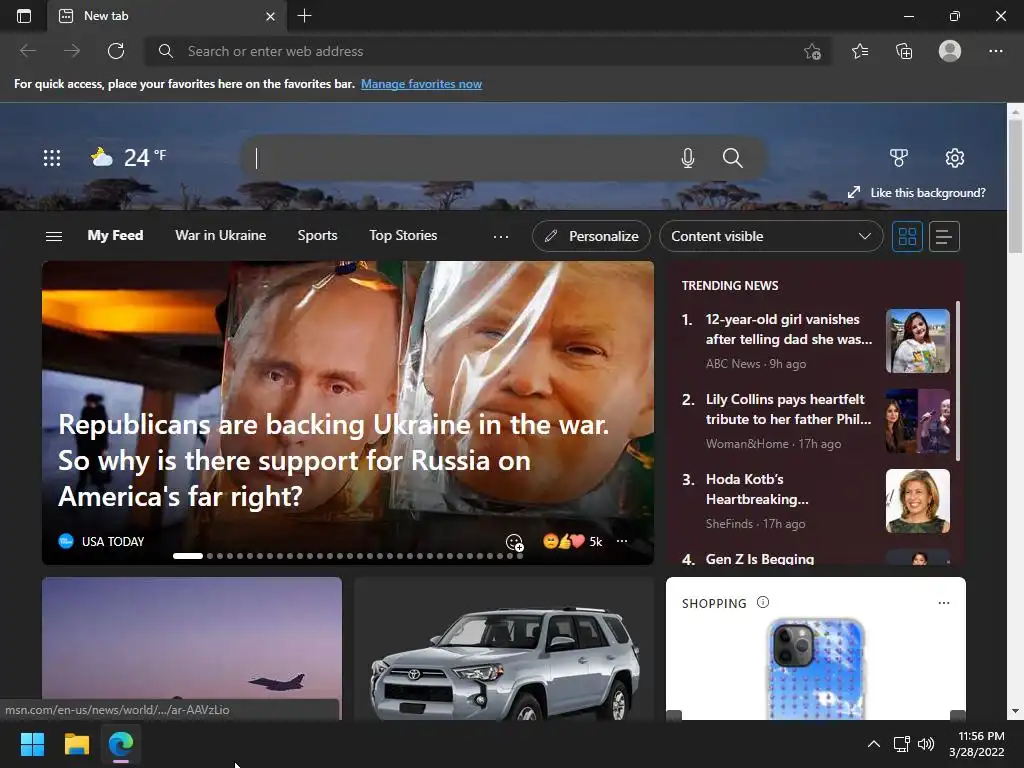Open the Windows Start menu
The width and height of the screenshot is (1024, 768).
tap(32, 744)
